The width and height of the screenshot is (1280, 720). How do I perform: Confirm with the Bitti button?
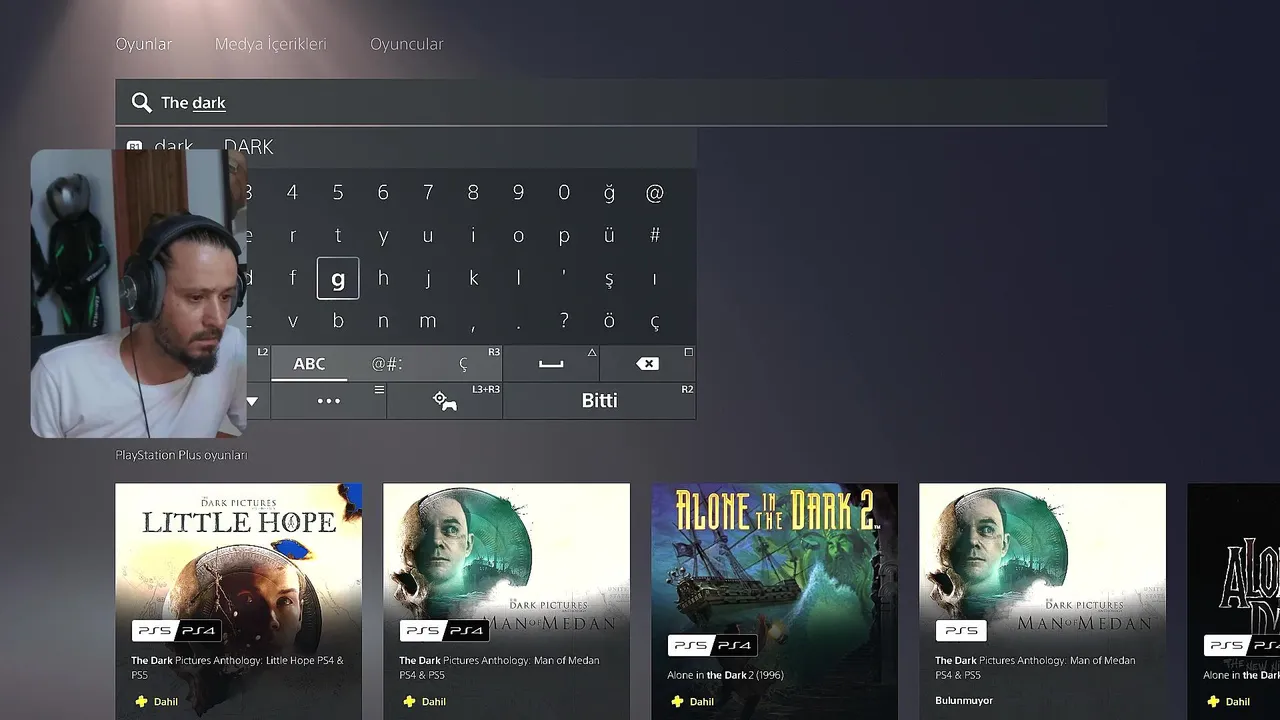pos(599,401)
